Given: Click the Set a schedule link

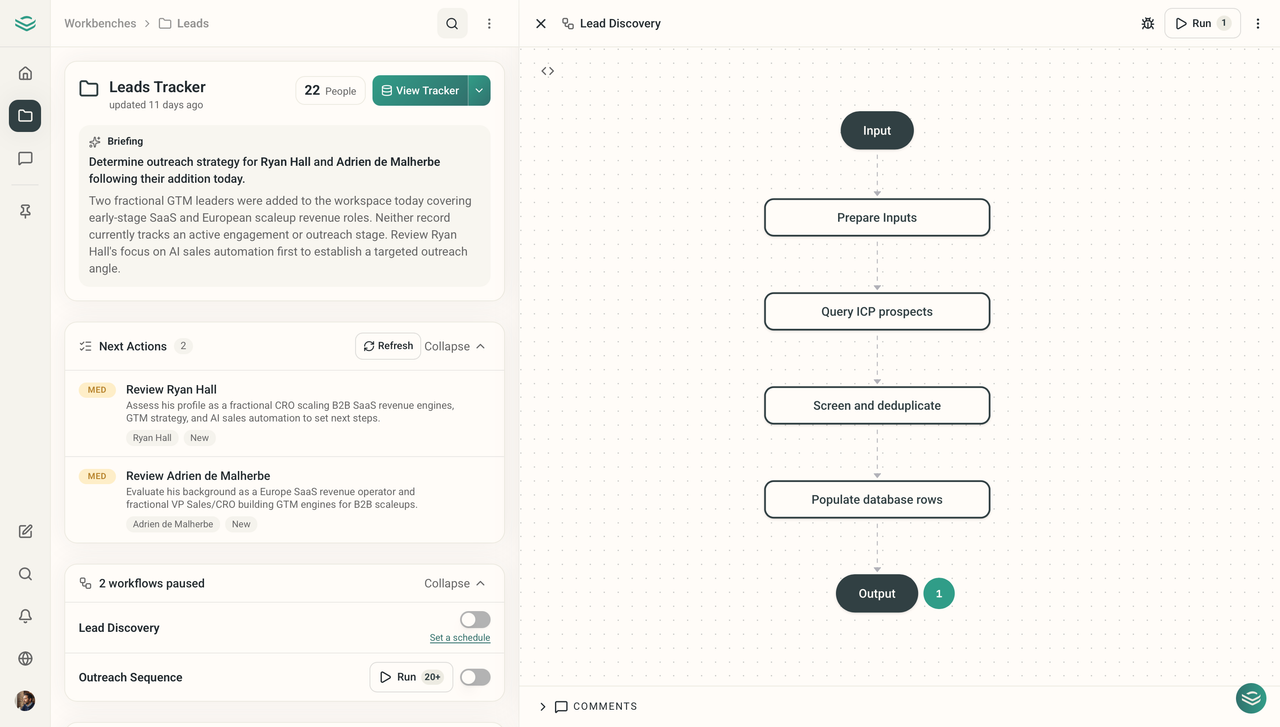Looking at the screenshot, I should [x=460, y=638].
